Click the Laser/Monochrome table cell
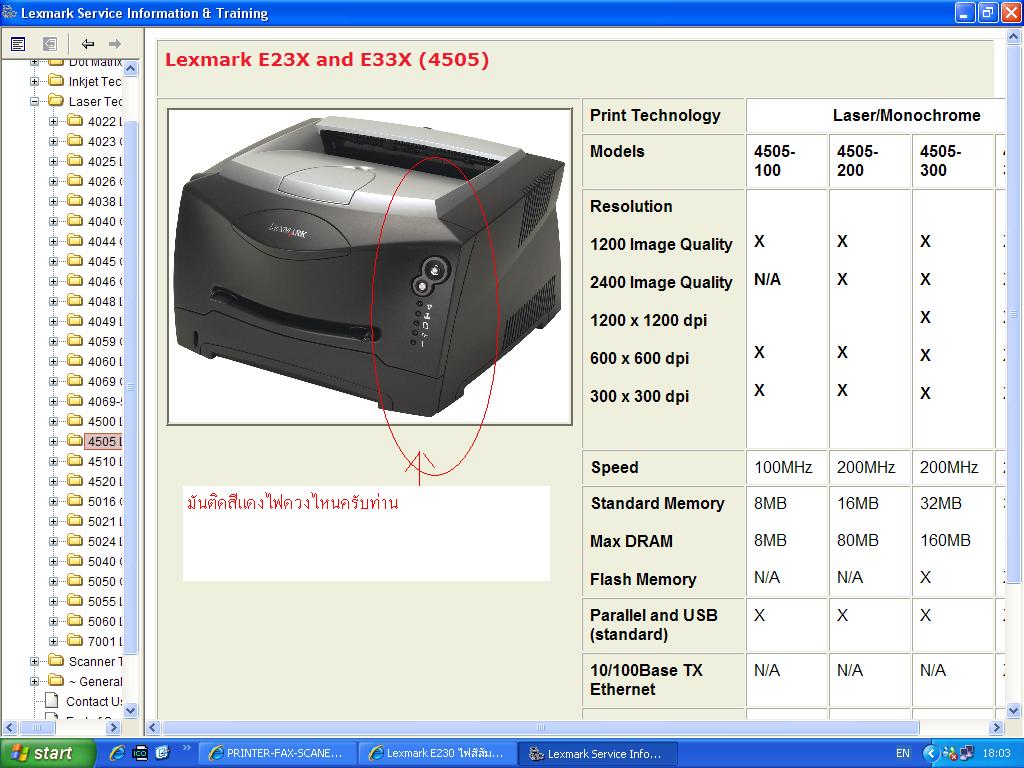This screenshot has height=768, width=1024. point(906,116)
